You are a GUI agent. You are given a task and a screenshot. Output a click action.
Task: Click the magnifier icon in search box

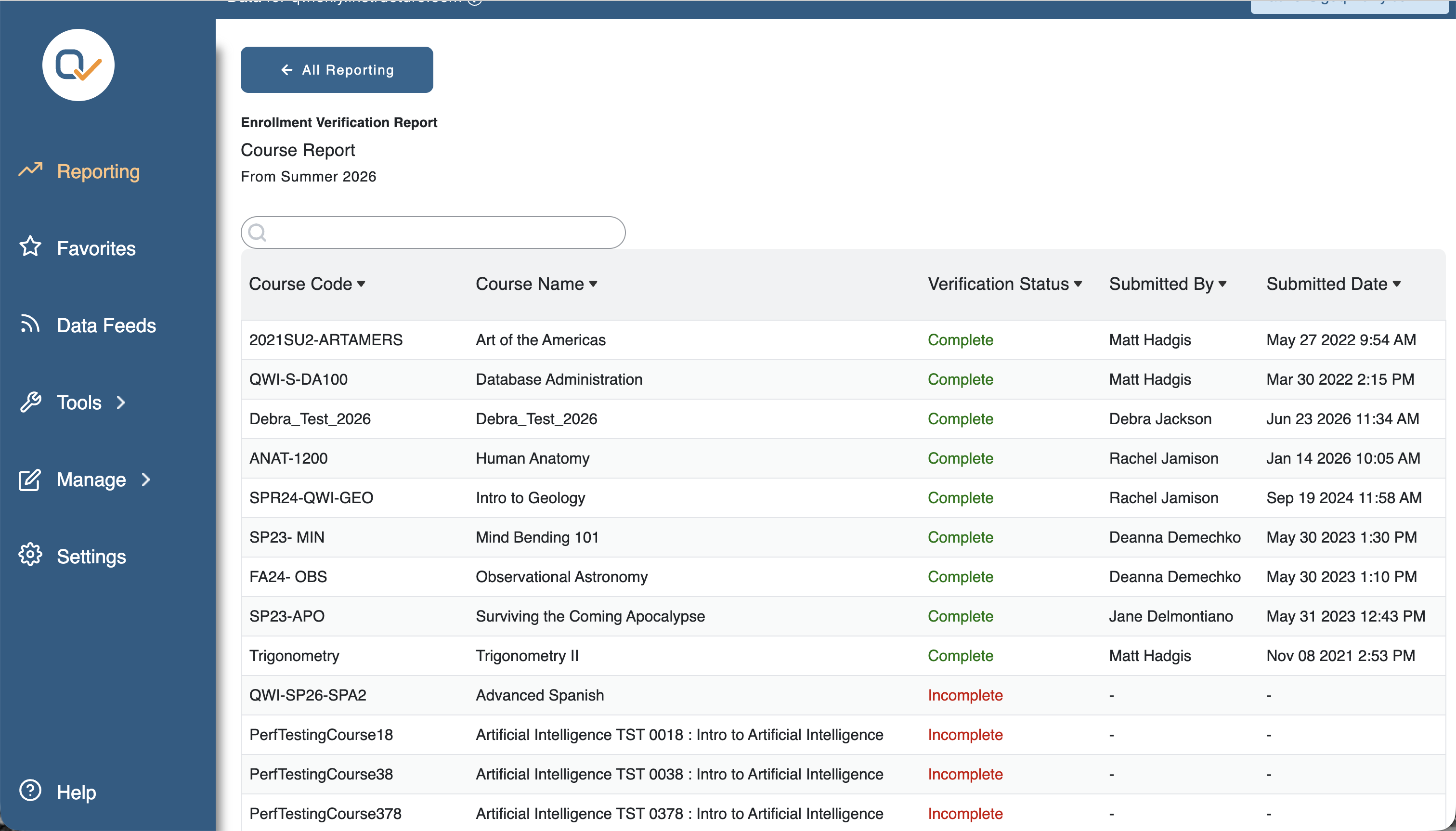pyautogui.click(x=258, y=232)
